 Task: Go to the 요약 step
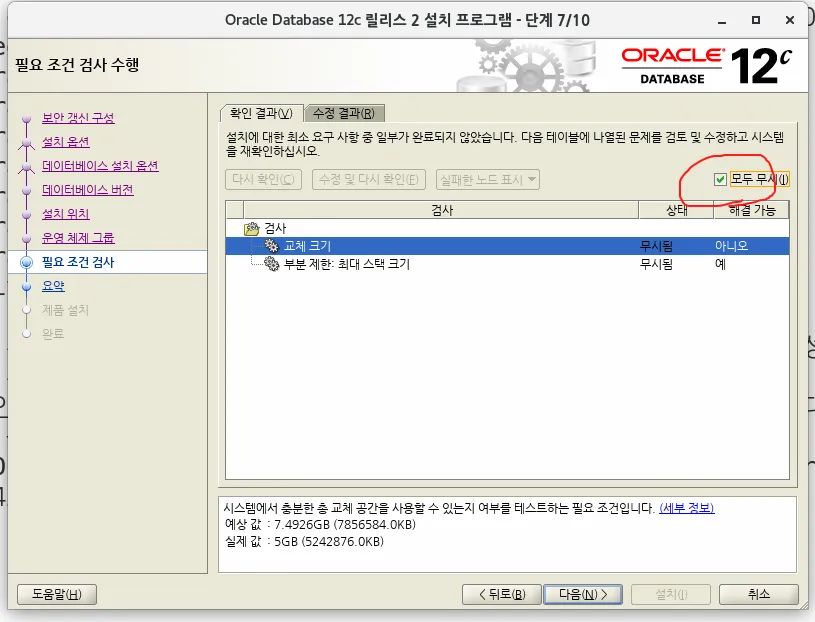pyautogui.click(x=53, y=286)
